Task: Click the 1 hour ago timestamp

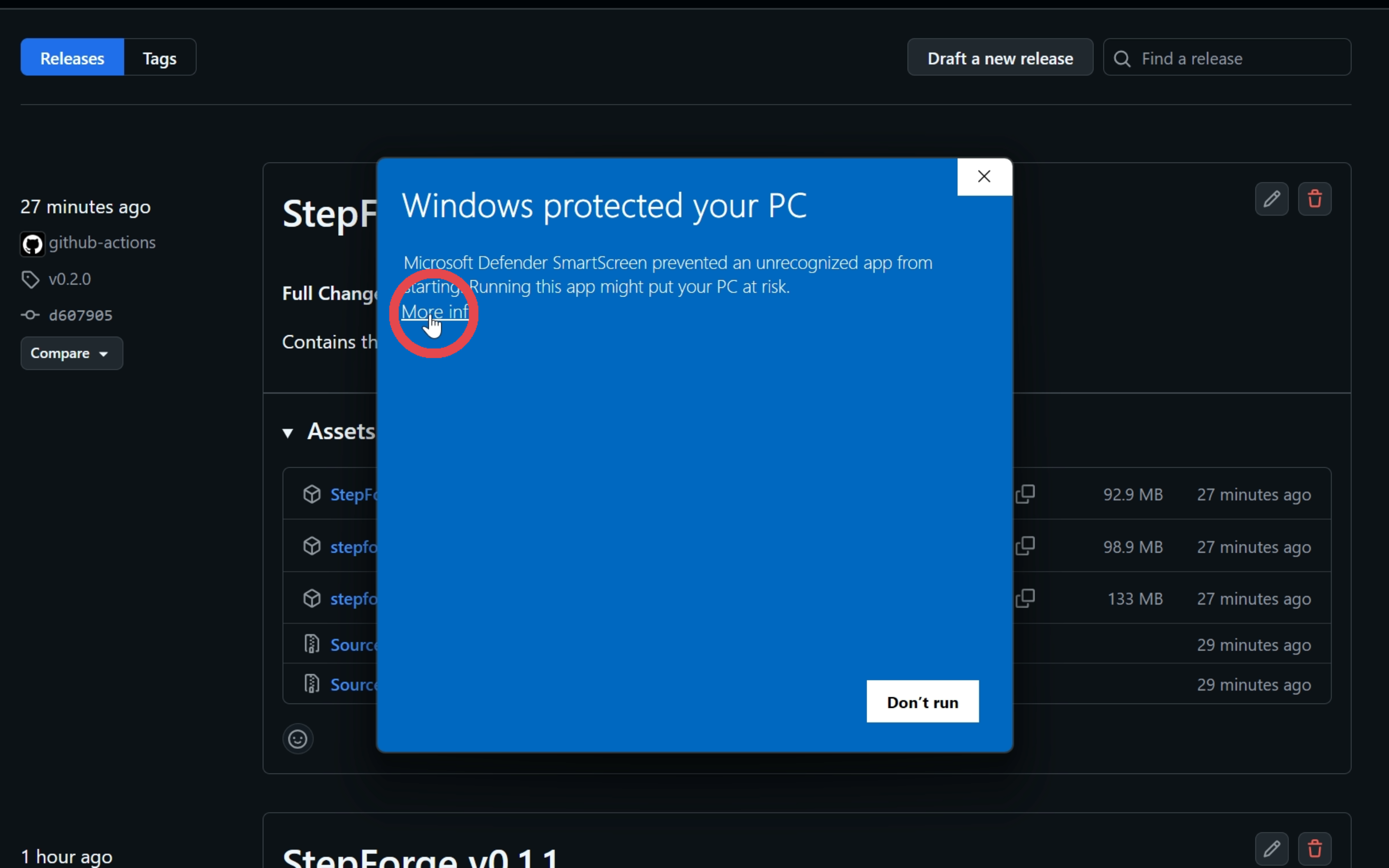Action: [67, 856]
